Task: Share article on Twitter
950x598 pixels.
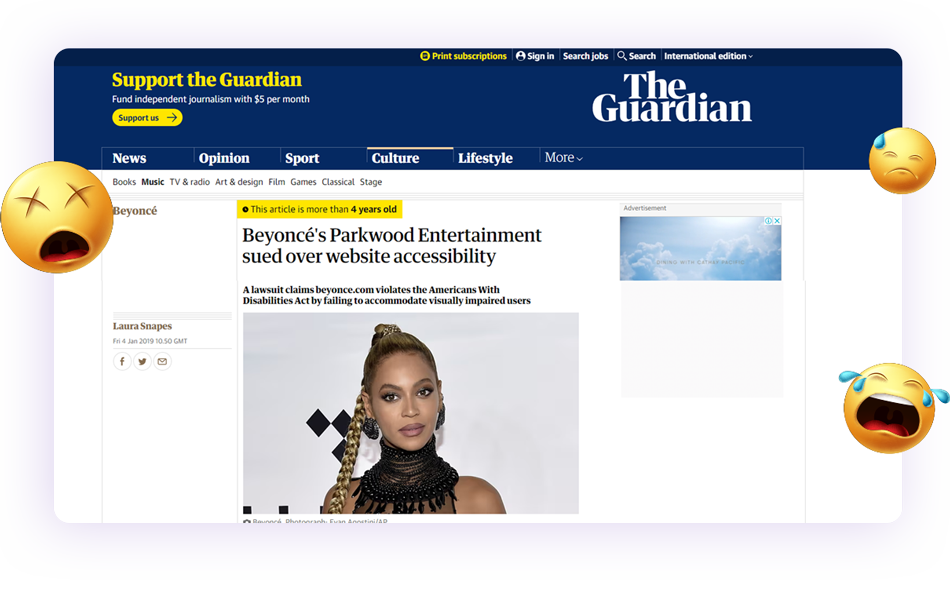Action: pyautogui.click(x=142, y=362)
